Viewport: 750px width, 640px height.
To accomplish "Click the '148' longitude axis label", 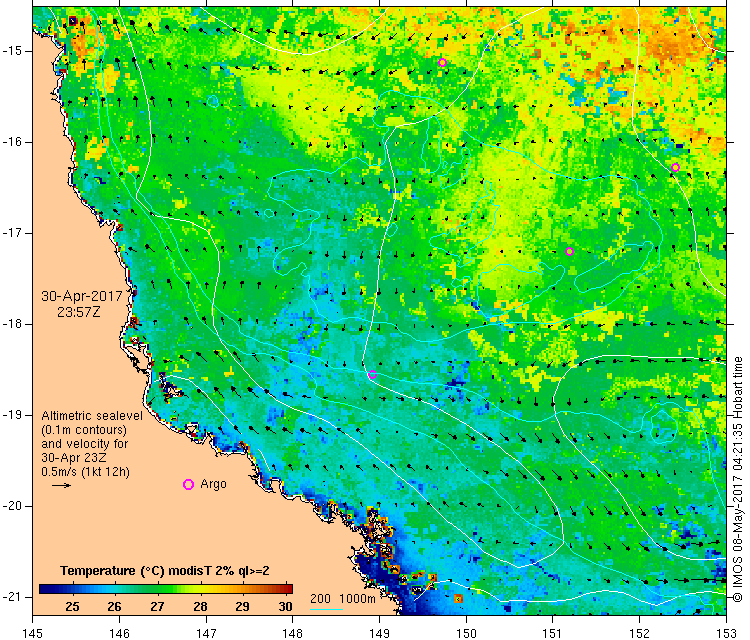I will click(293, 633).
